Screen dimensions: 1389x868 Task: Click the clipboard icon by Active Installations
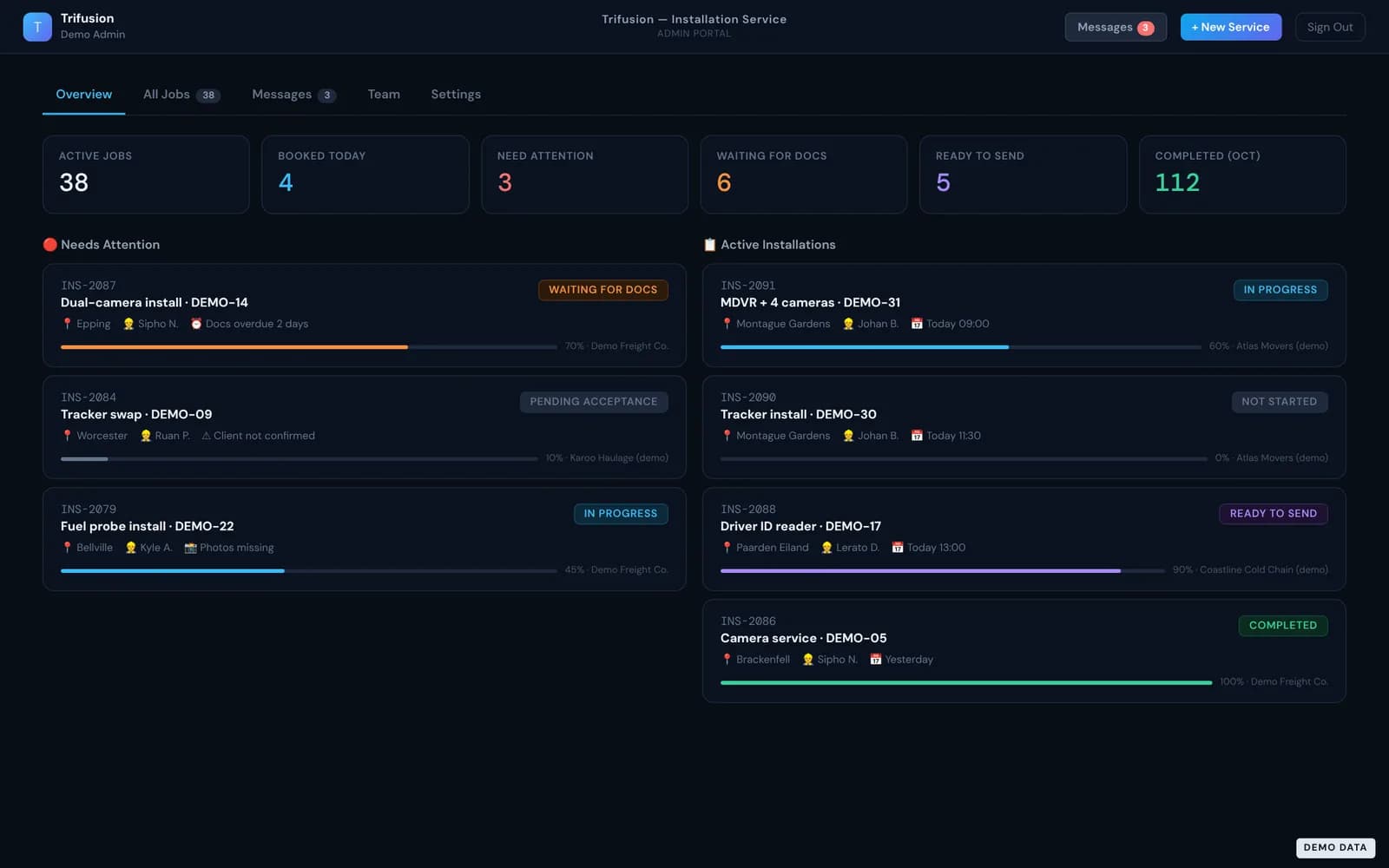(710, 245)
